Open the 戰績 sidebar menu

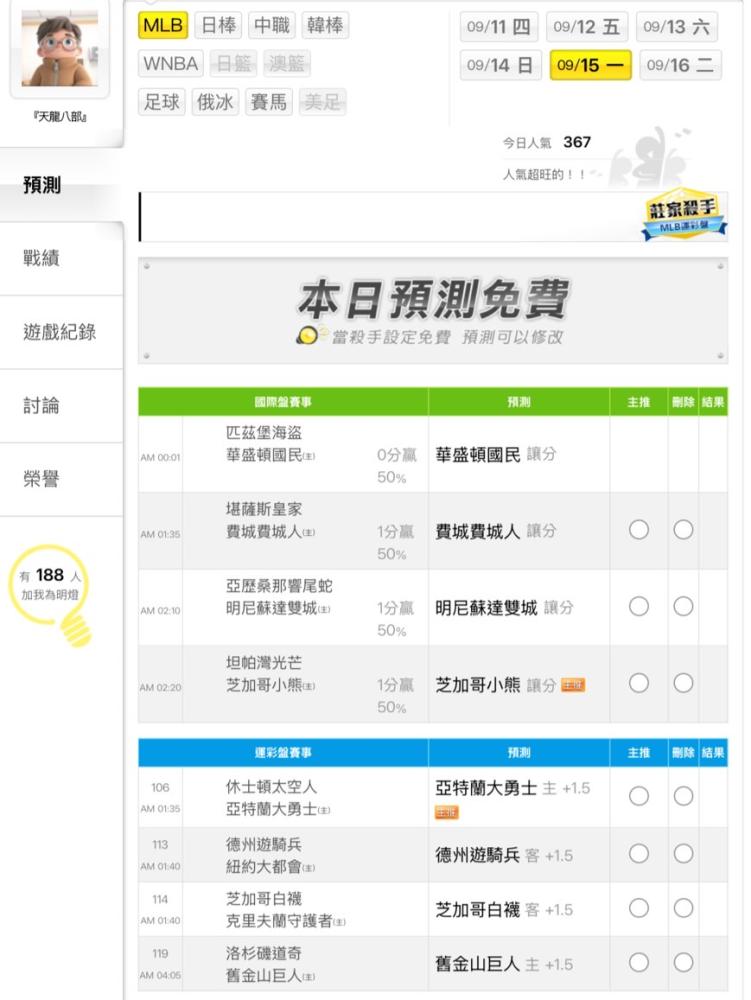61,258
